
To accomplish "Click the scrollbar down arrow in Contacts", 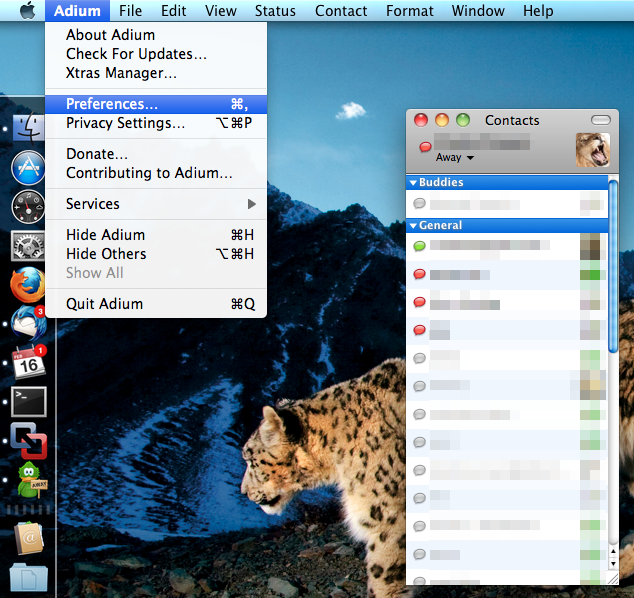I will (x=613, y=563).
